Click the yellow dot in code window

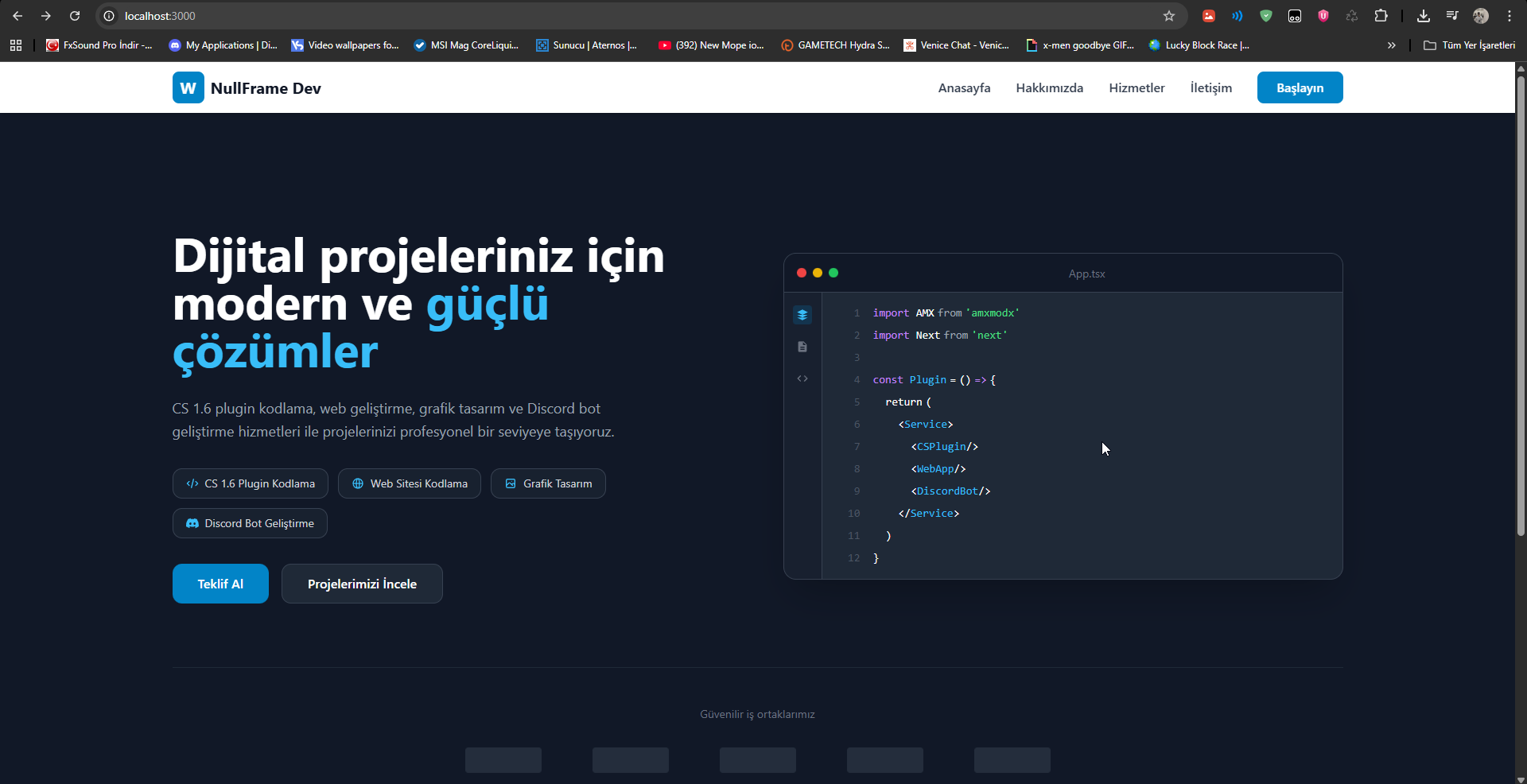coord(818,273)
